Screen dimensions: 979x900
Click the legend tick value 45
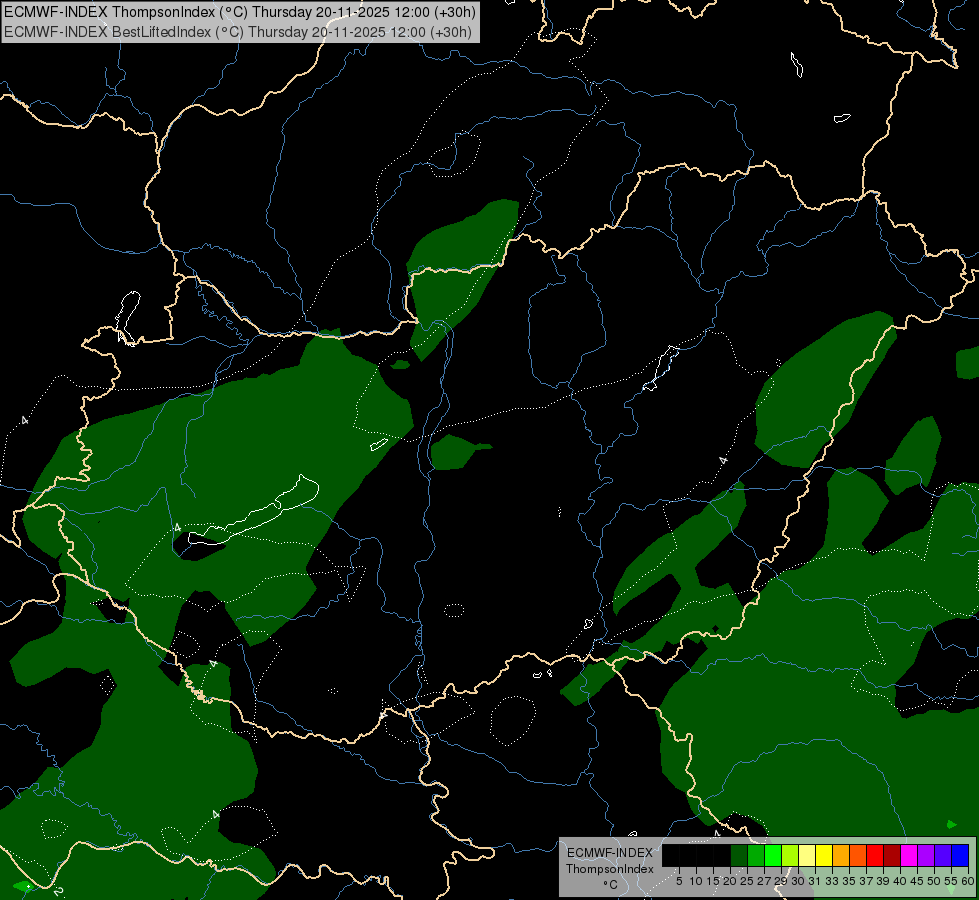918,881
